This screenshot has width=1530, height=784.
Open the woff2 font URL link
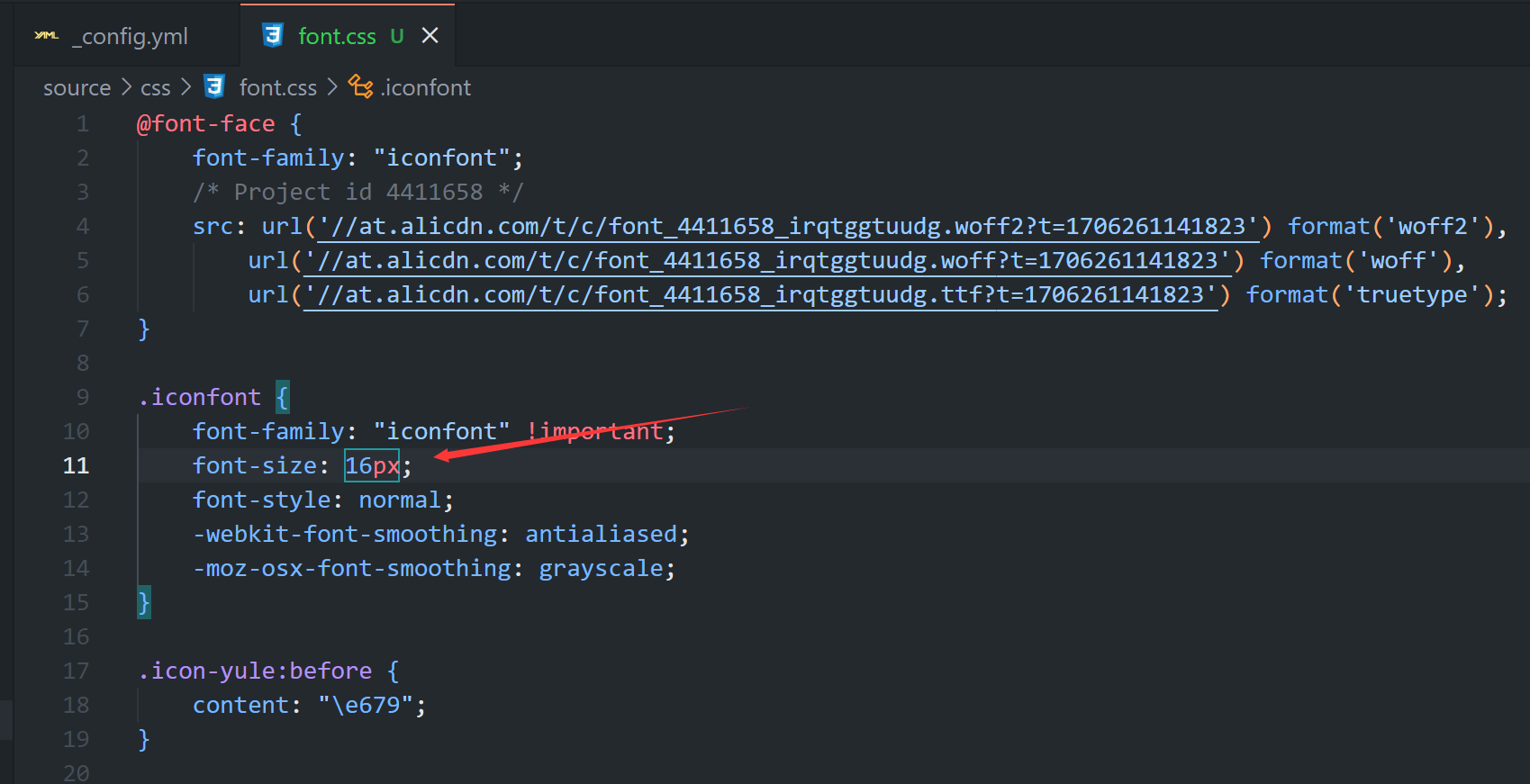[788, 226]
